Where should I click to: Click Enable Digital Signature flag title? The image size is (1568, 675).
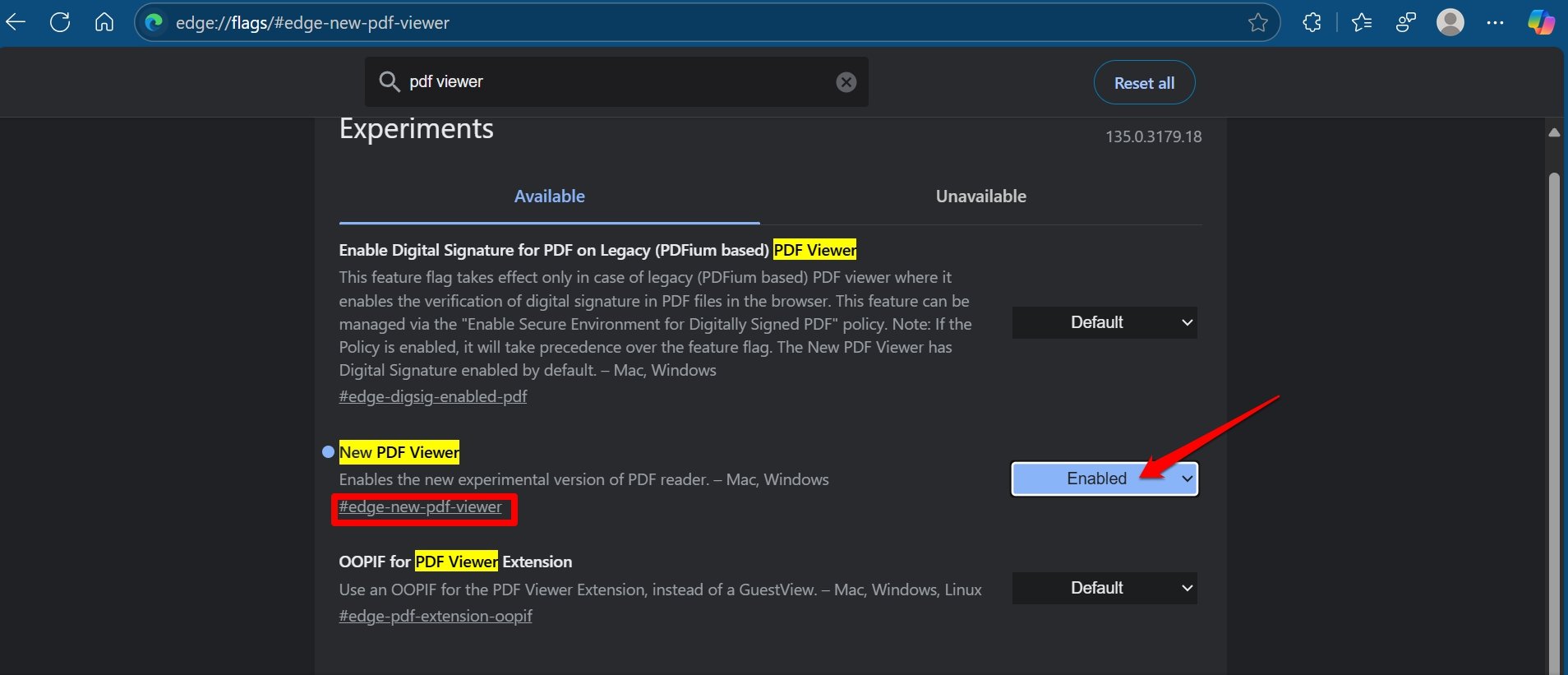pyautogui.click(x=598, y=250)
